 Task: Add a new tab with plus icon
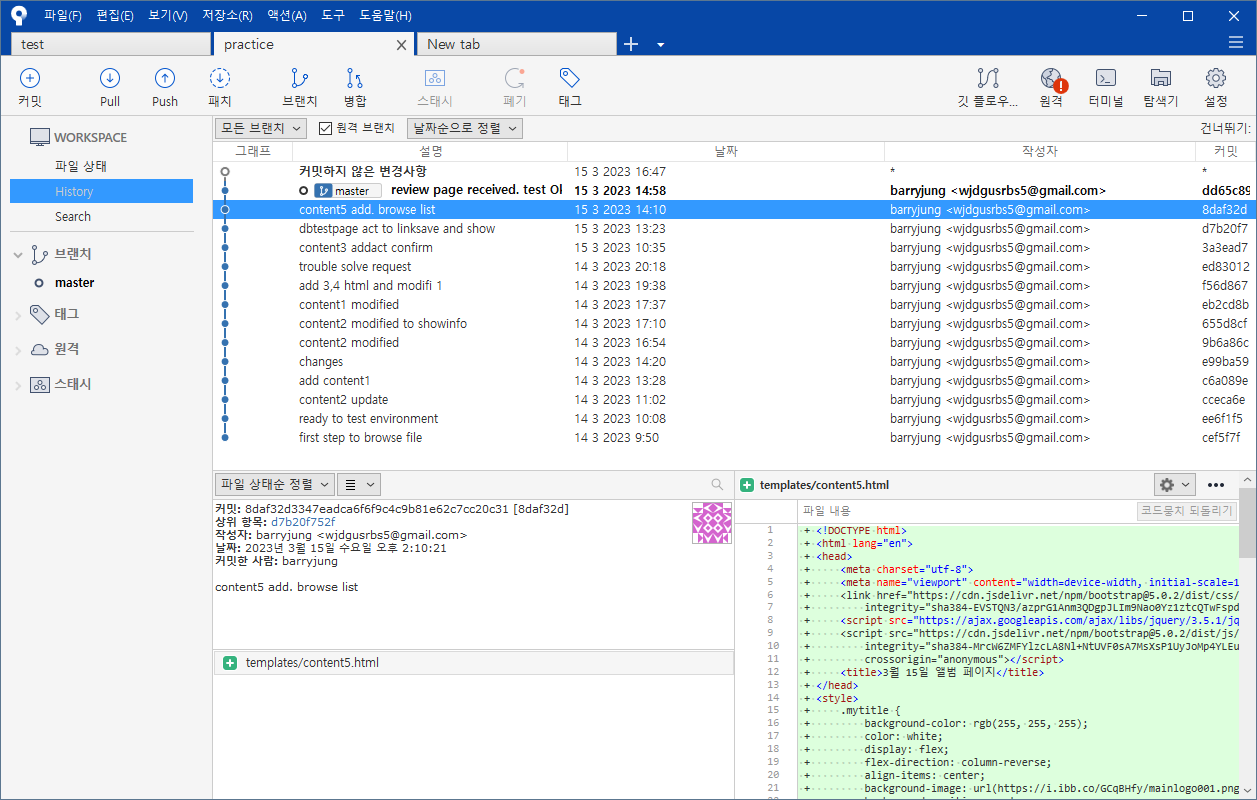[x=631, y=44]
